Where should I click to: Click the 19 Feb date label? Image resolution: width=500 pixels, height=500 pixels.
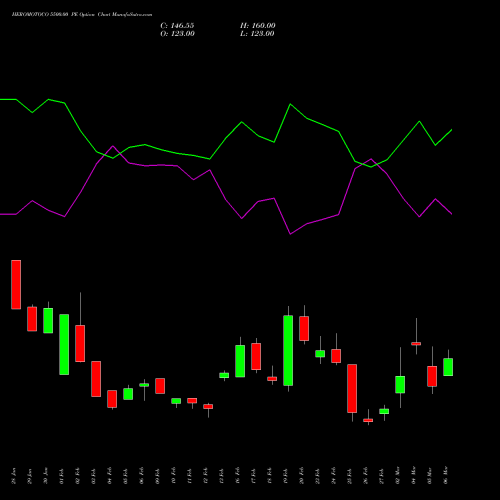[x=286, y=476]
